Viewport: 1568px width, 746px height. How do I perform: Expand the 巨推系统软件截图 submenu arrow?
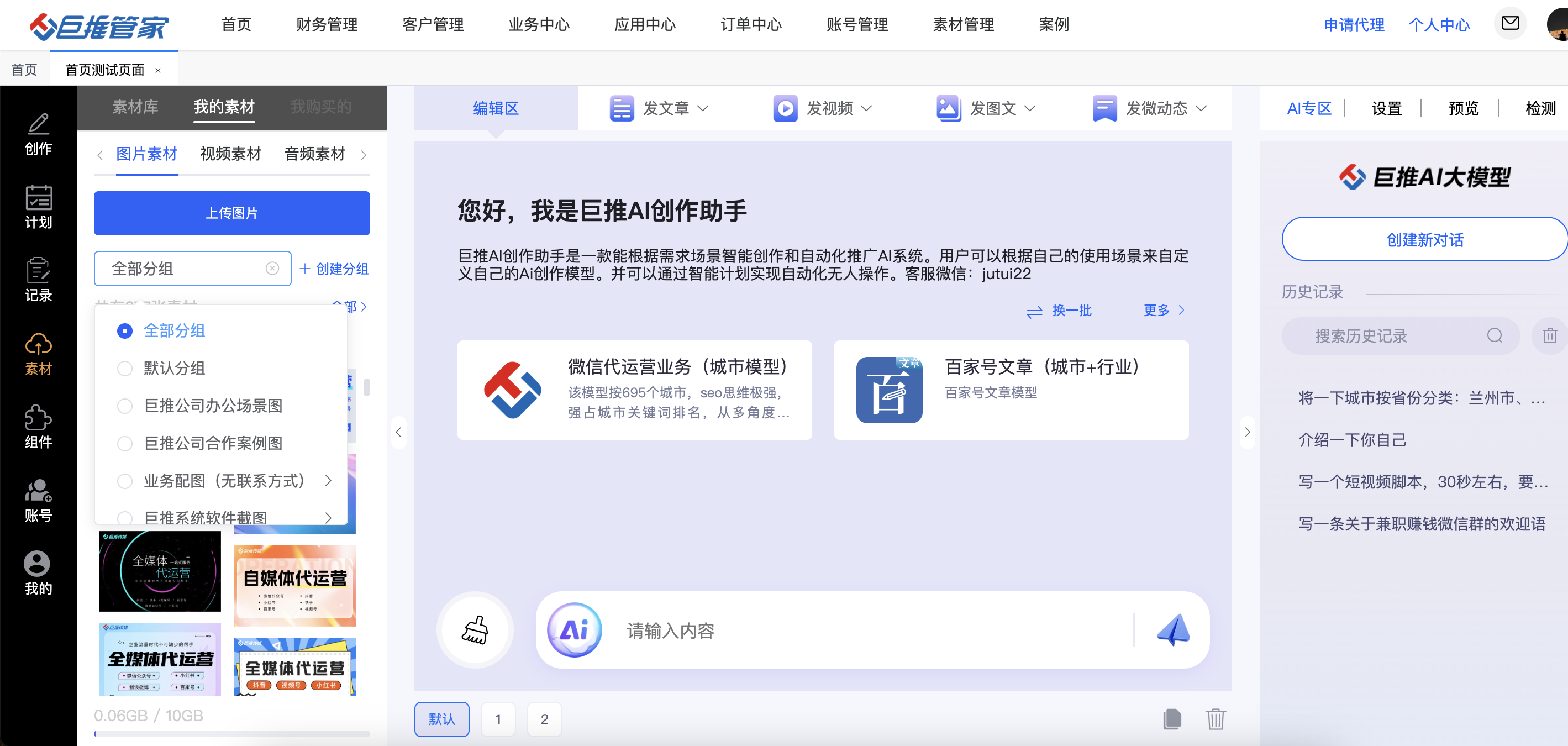click(x=329, y=518)
